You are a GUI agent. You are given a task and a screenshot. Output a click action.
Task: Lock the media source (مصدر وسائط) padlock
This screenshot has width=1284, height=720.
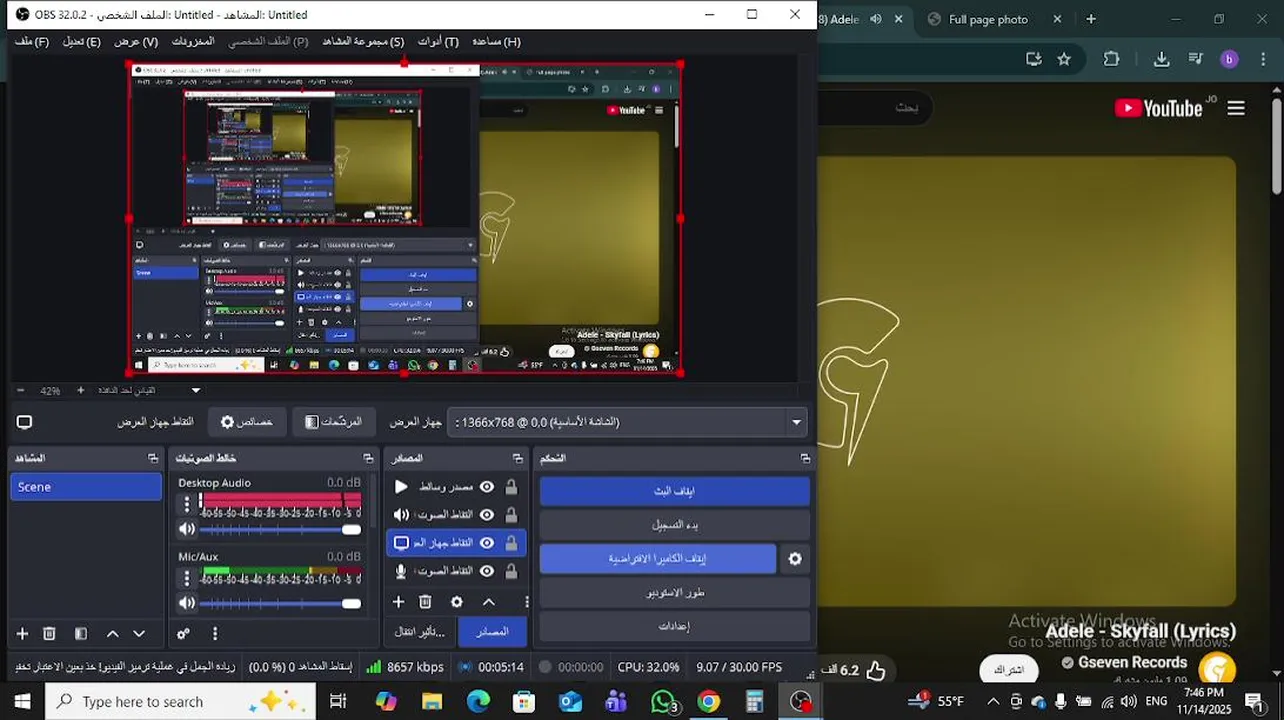[511, 487]
